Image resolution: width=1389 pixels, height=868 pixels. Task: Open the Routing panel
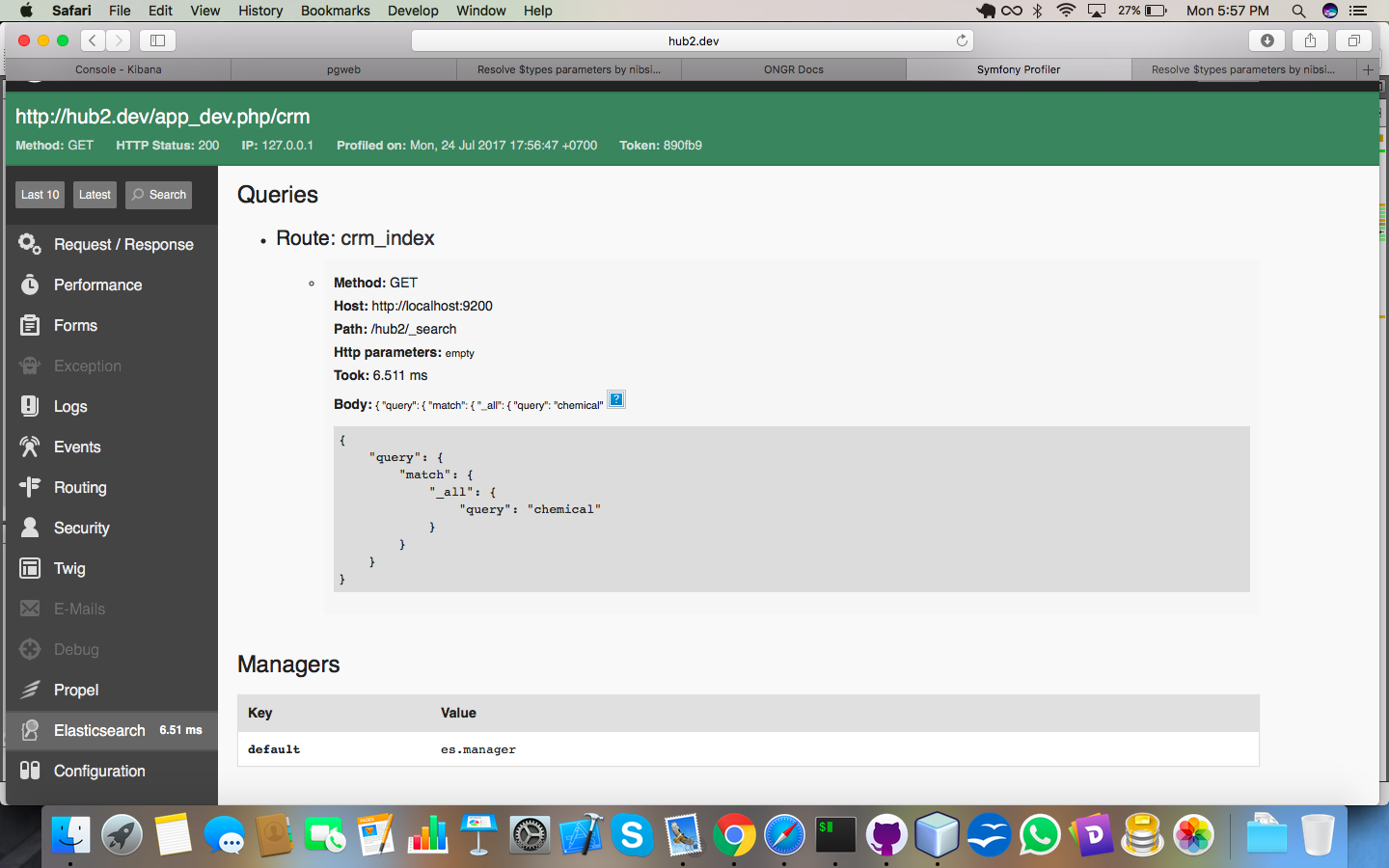(81, 487)
